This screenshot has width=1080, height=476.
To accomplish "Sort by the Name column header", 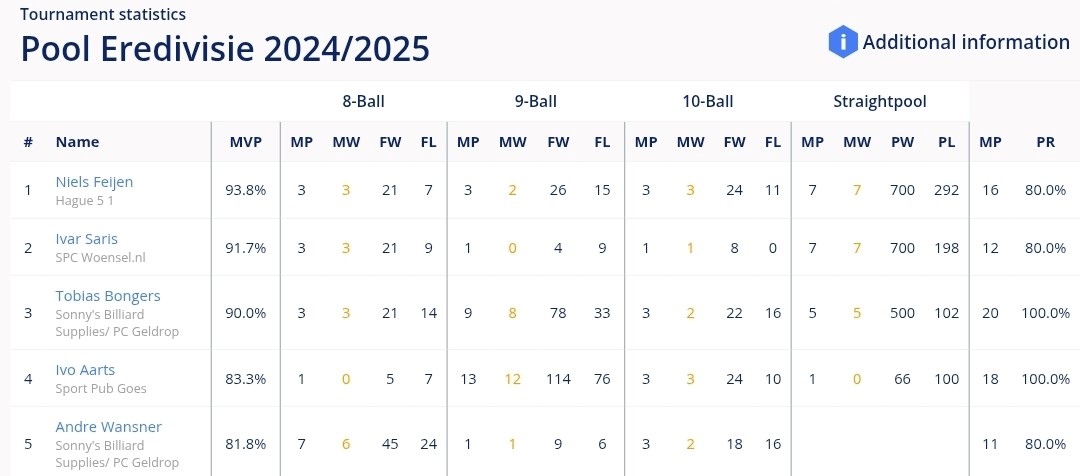I will click(77, 142).
